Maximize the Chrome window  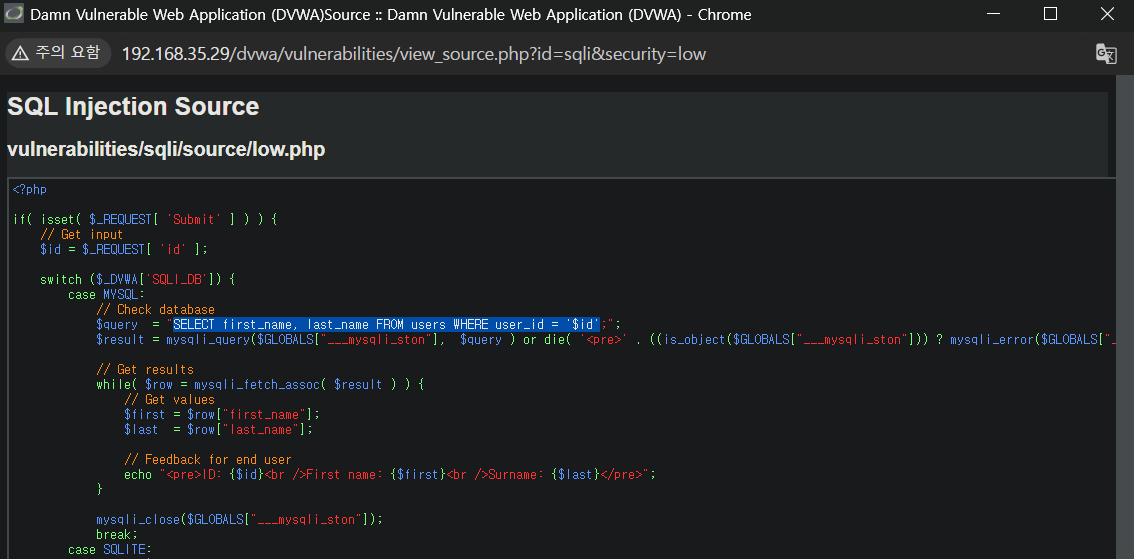tap(1050, 14)
